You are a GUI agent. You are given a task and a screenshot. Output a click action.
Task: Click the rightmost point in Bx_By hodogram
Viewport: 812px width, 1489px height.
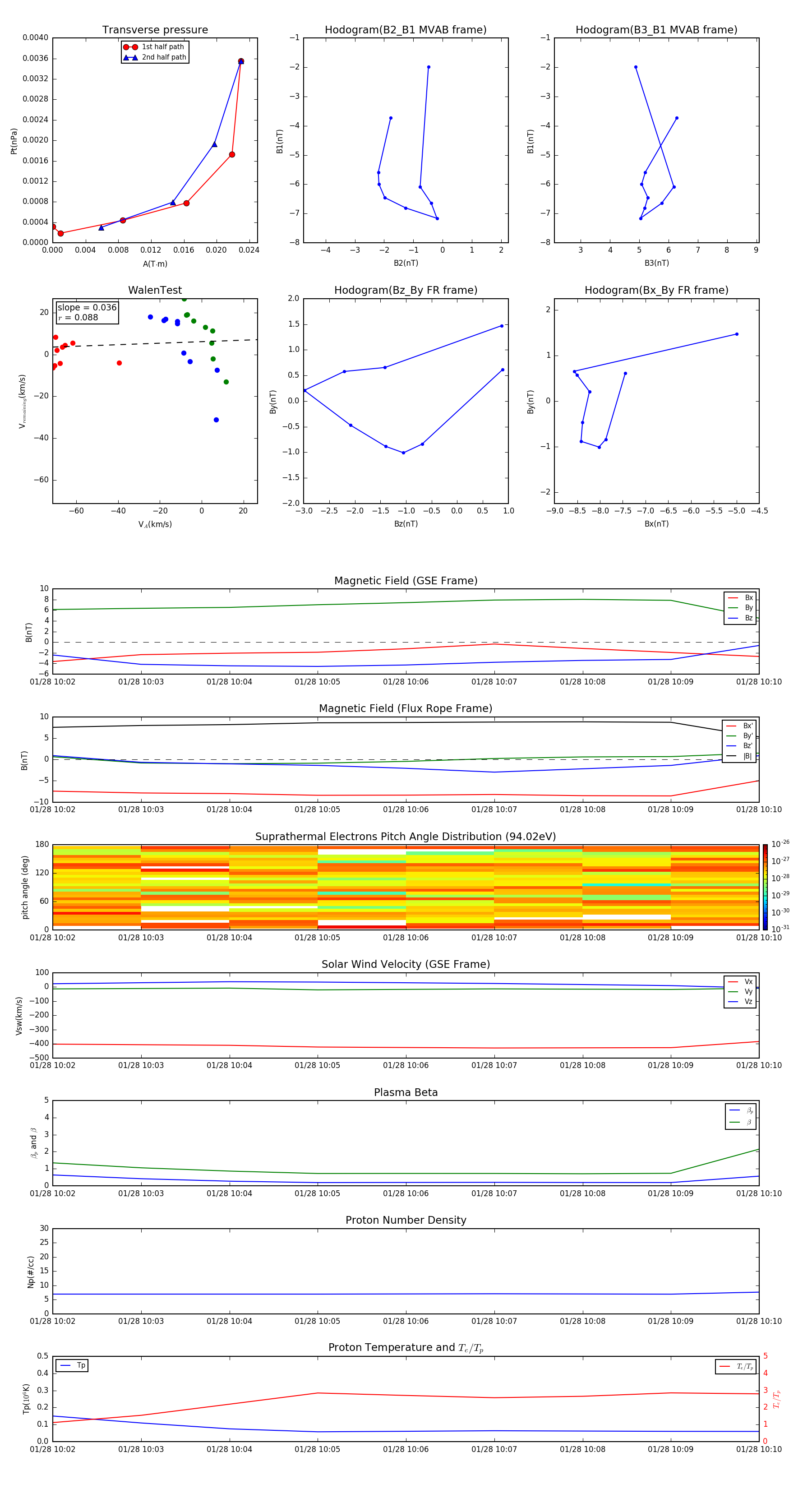[736, 334]
